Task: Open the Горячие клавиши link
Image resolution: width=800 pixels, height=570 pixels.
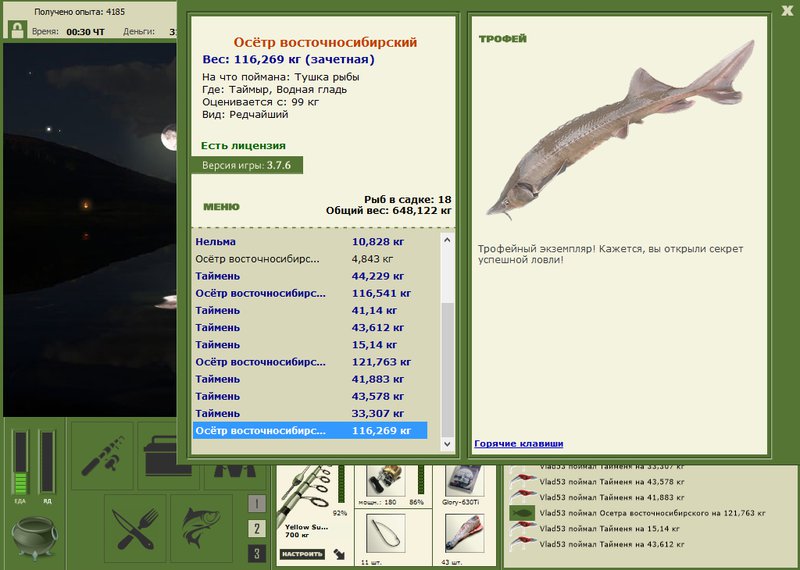Action: [x=519, y=443]
